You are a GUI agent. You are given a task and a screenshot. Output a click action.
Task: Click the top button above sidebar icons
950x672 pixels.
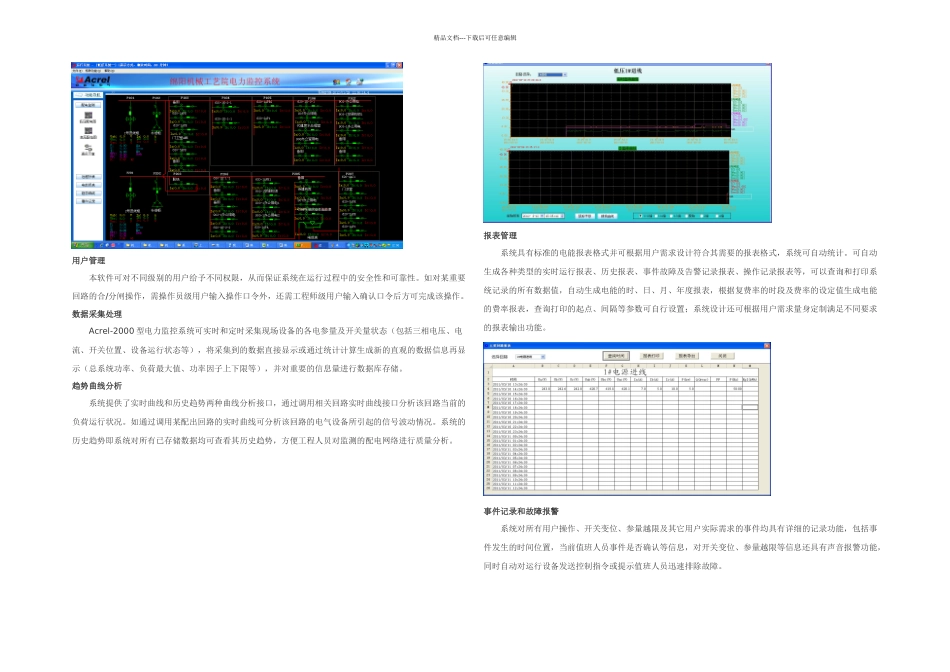(88, 105)
